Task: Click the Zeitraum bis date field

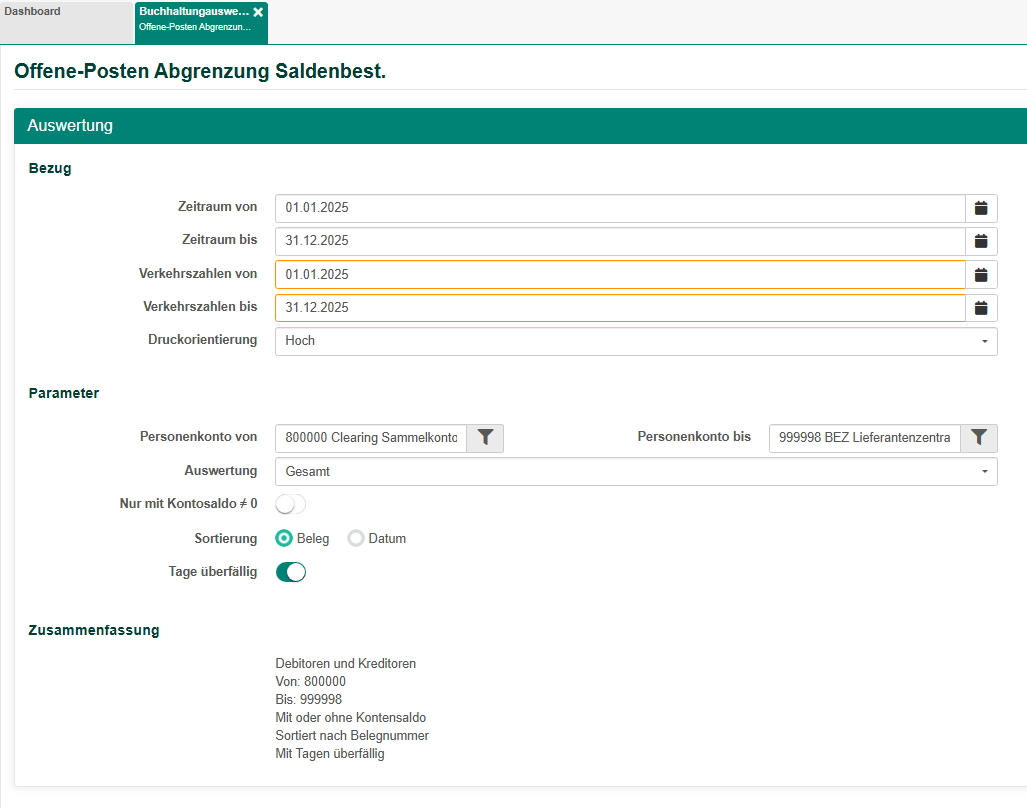Action: click(620, 241)
